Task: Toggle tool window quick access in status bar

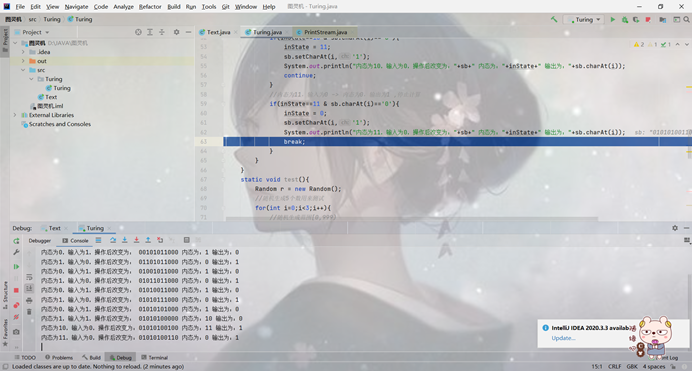Action: [x=5, y=367]
